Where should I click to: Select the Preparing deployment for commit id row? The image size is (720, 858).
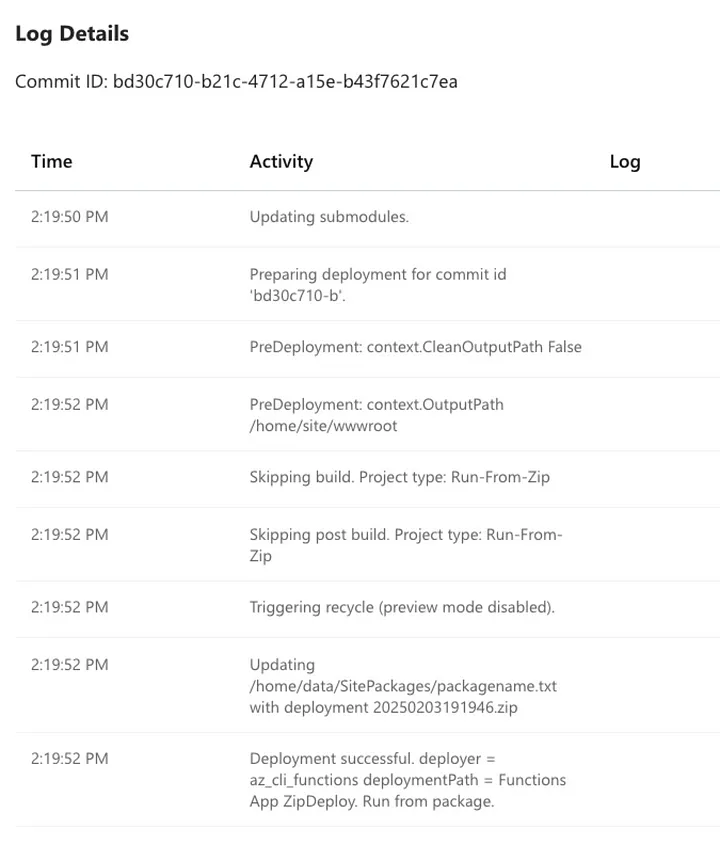368,285
